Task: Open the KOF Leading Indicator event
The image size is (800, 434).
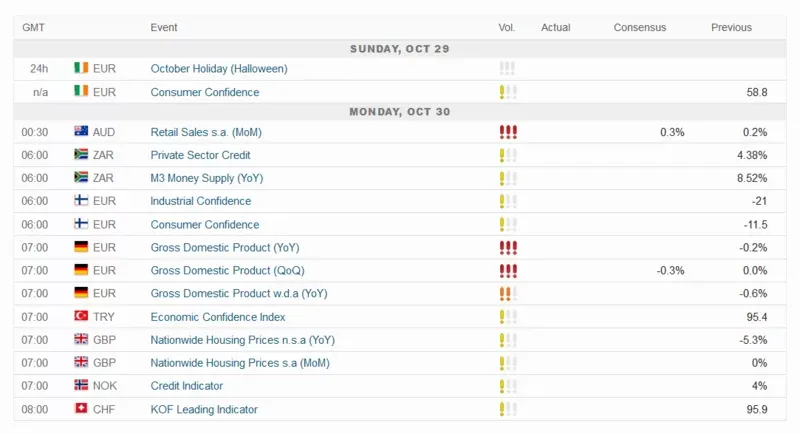Action: (x=204, y=409)
